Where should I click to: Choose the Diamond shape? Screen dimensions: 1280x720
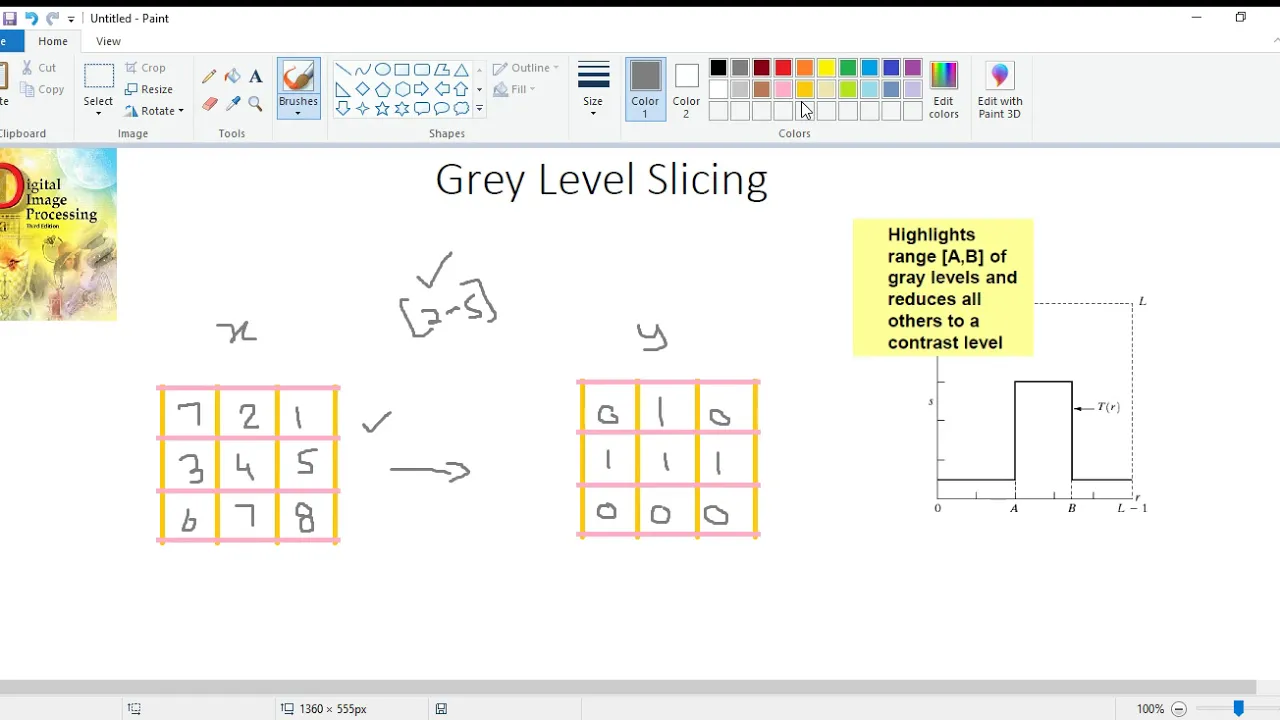[362, 89]
